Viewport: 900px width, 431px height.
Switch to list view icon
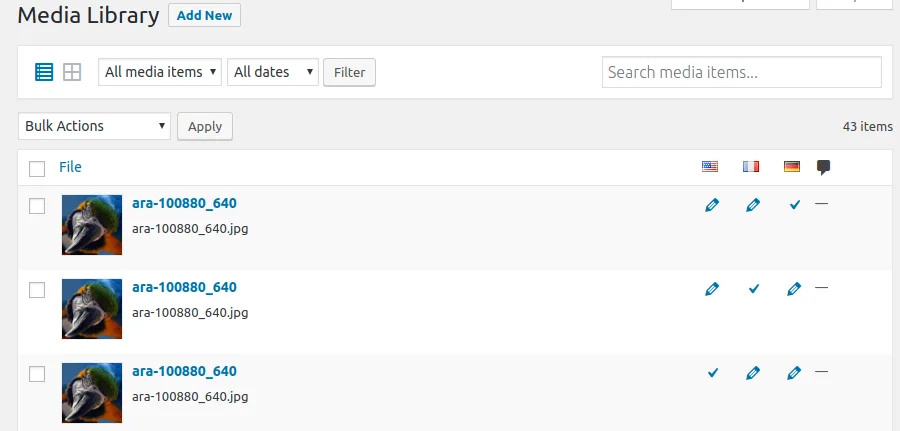pyautogui.click(x=44, y=72)
